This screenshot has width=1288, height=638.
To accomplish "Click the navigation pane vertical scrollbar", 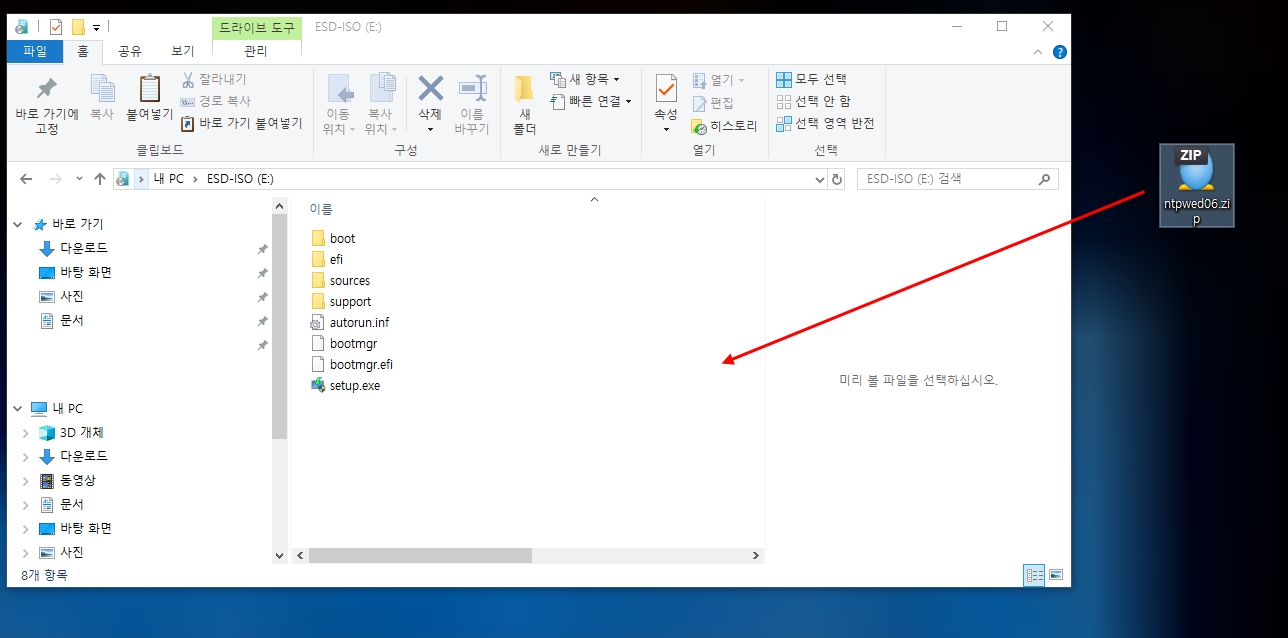I will [x=280, y=325].
